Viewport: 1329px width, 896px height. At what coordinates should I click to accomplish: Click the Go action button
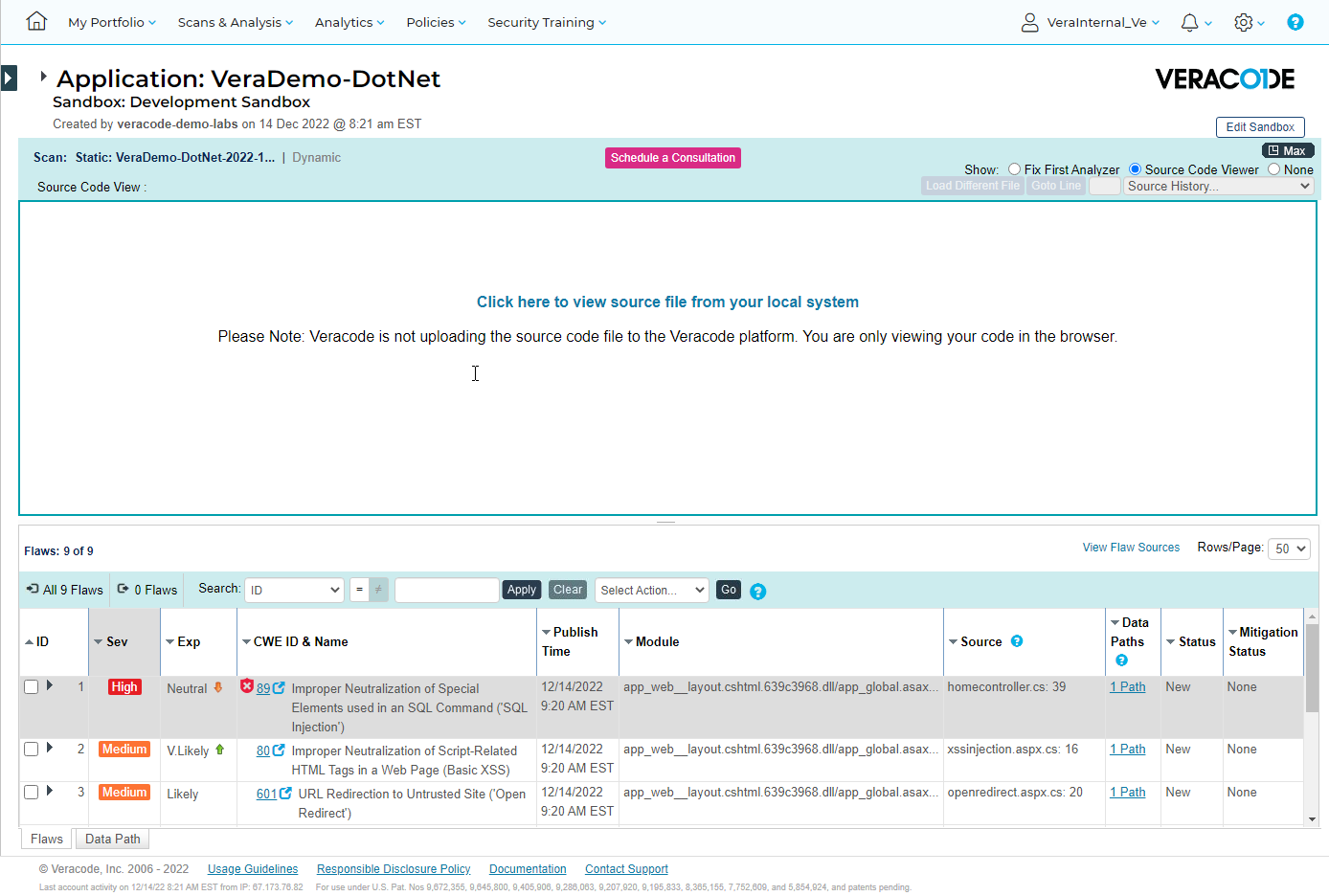(x=729, y=590)
